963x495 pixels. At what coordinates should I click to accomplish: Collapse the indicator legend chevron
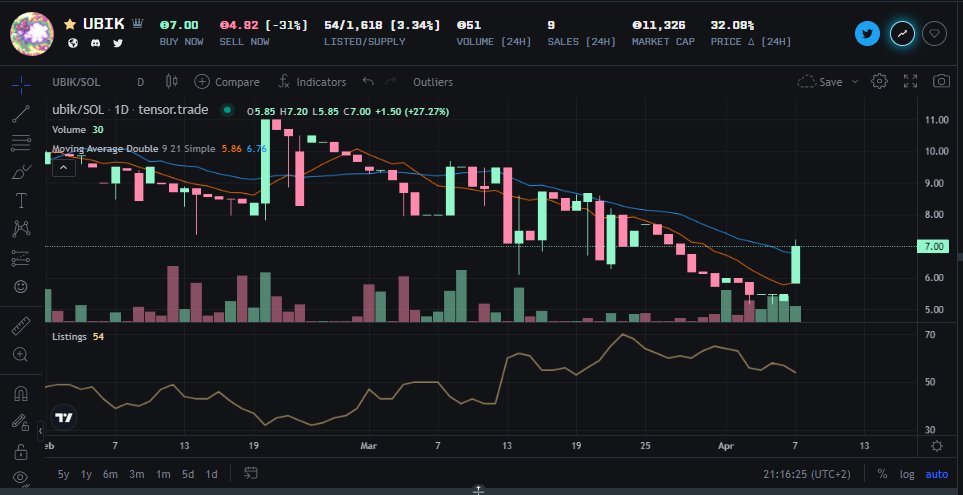click(64, 167)
